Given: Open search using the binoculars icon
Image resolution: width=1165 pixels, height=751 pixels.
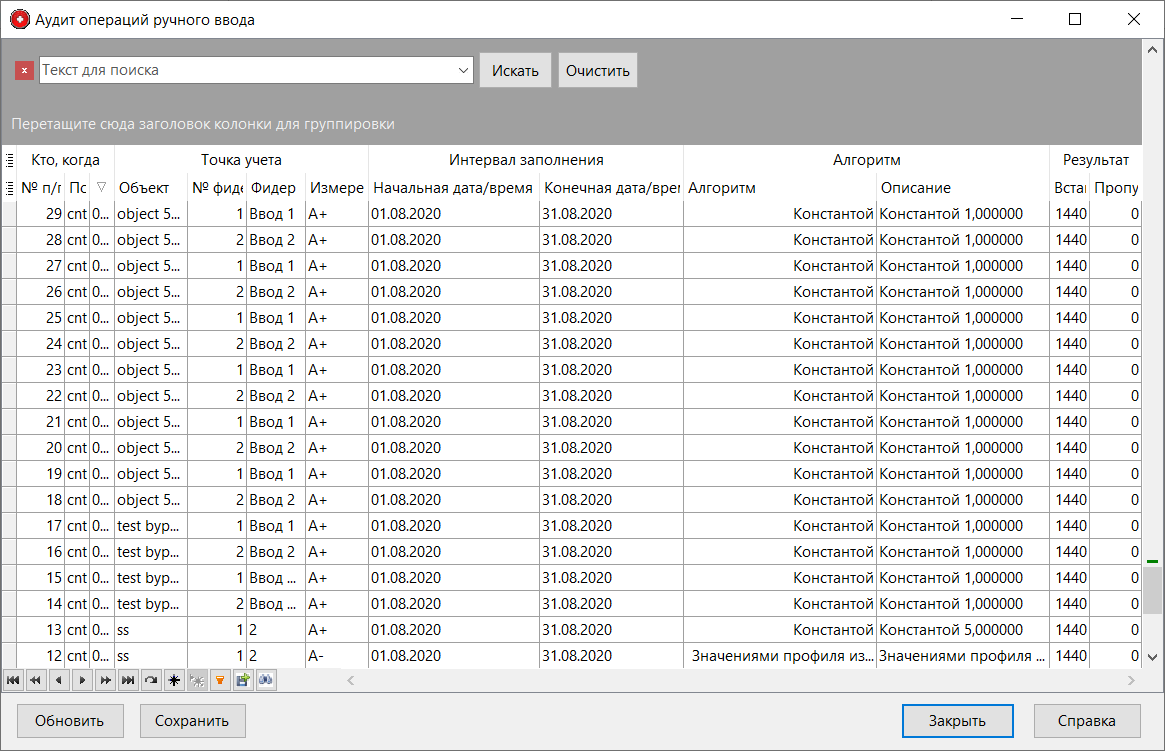Looking at the screenshot, I should pyautogui.click(x=265, y=680).
